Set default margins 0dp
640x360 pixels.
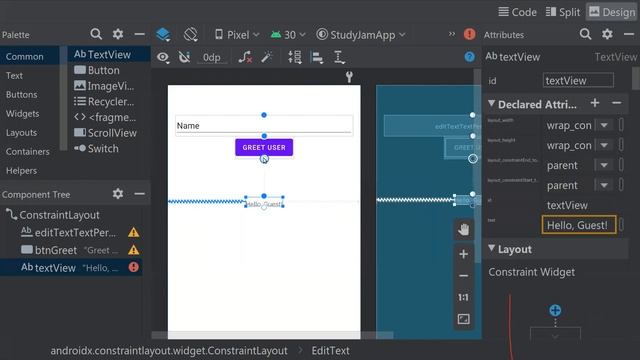[211, 58]
